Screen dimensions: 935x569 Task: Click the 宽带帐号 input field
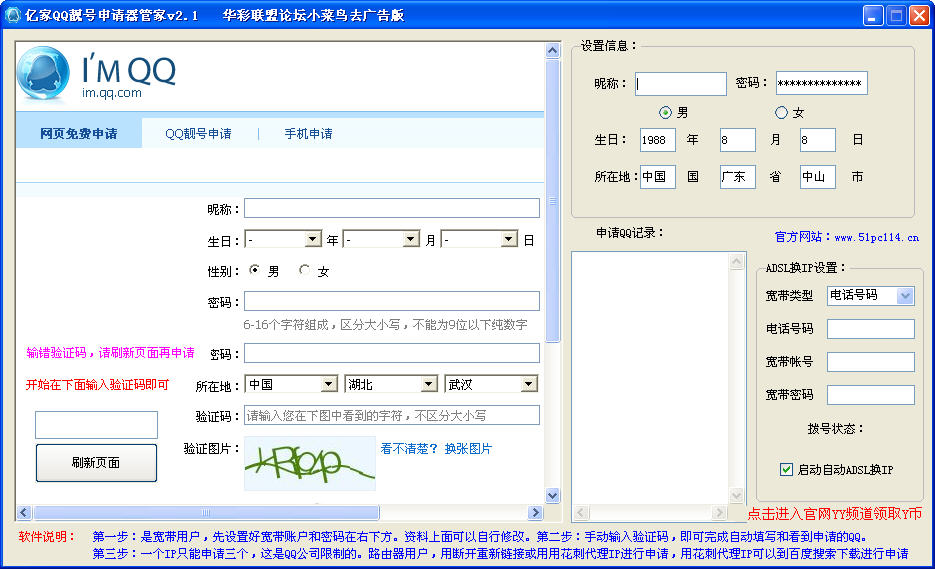(871, 361)
